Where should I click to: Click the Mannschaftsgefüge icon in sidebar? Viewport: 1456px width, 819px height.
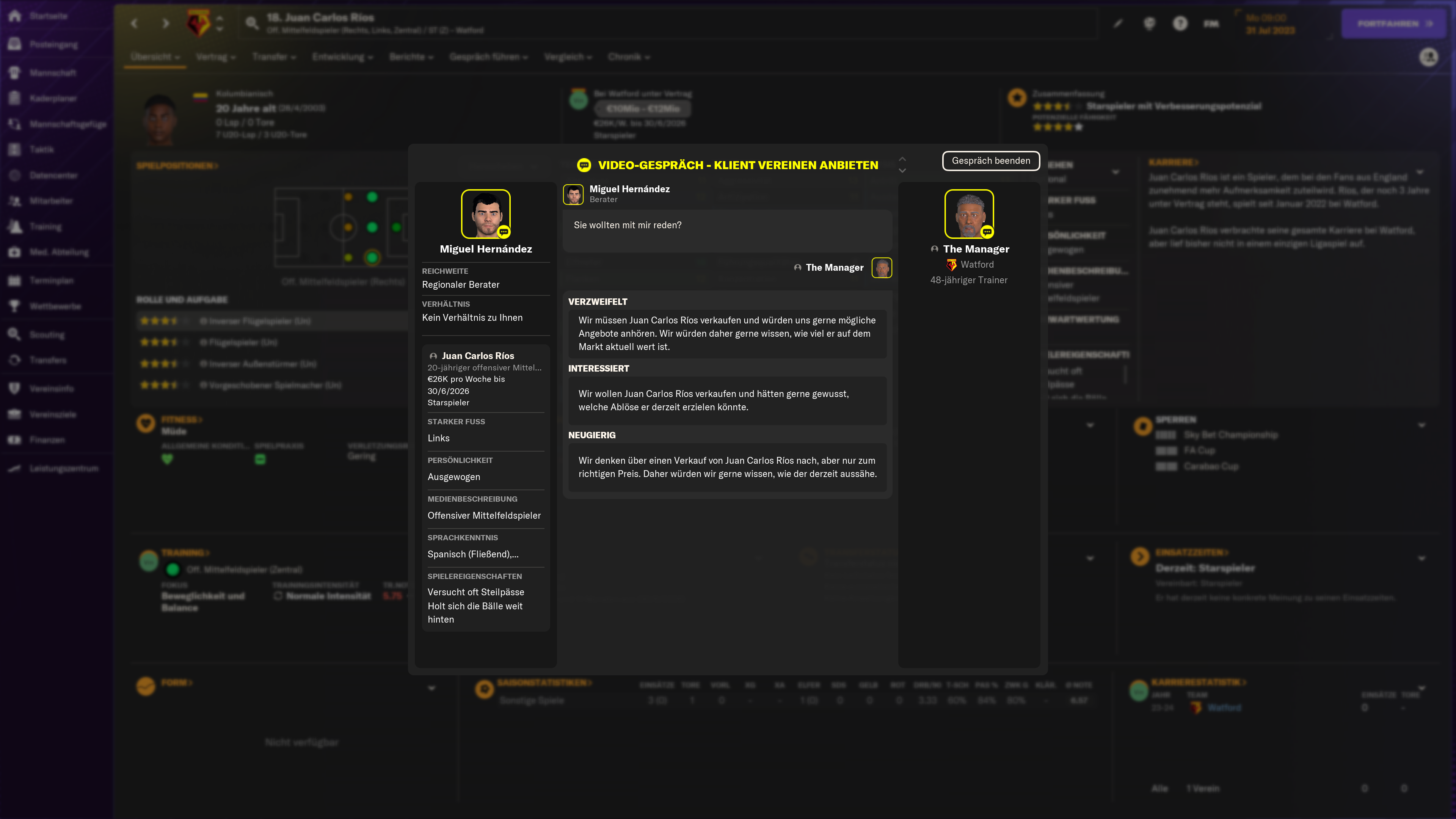pos(15,124)
